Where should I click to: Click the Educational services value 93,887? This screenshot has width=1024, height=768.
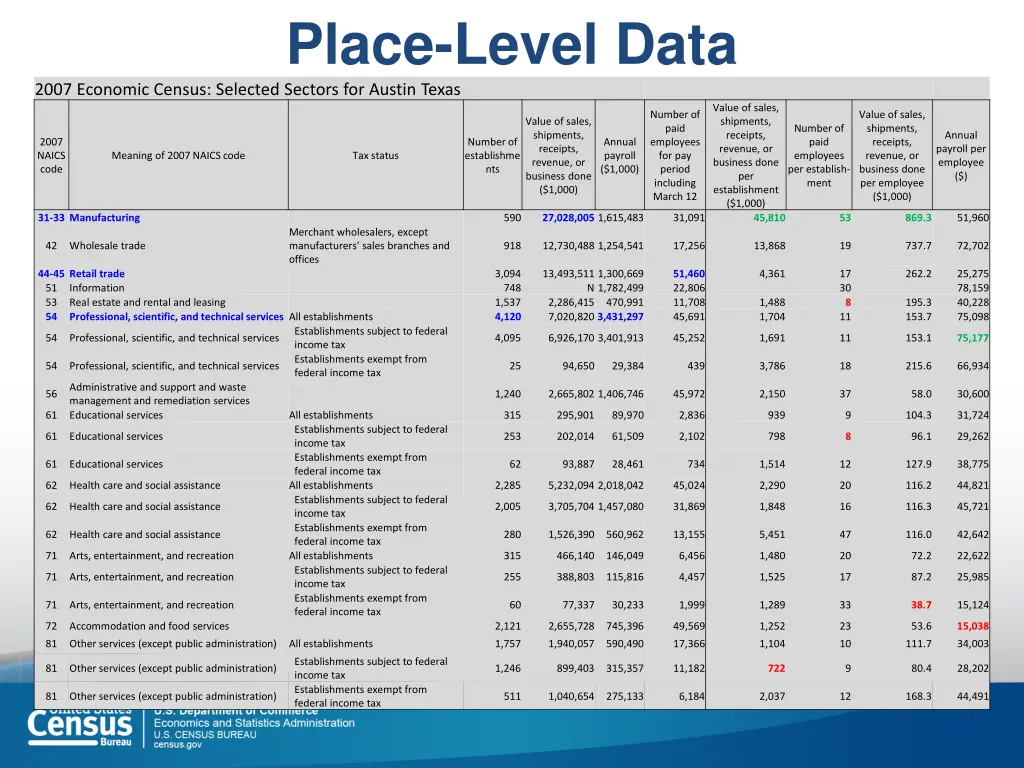pos(578,464)
